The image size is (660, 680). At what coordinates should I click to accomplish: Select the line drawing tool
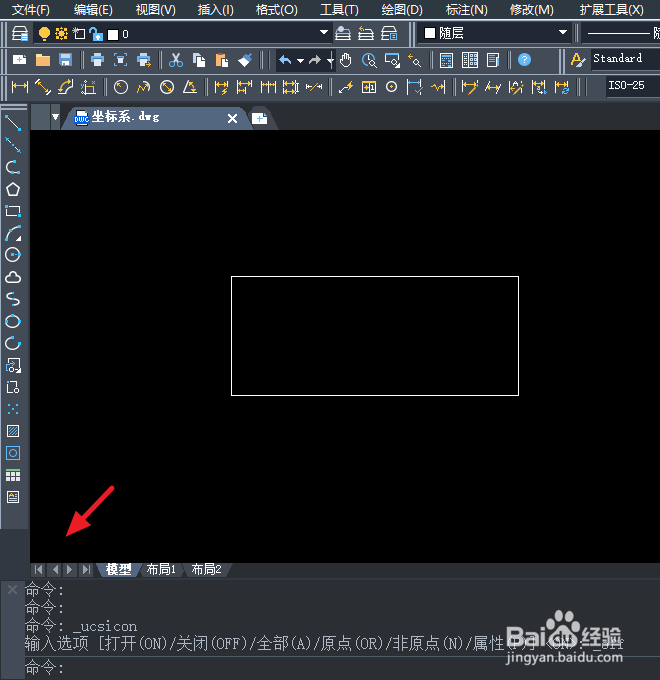(x=13, y=123)
